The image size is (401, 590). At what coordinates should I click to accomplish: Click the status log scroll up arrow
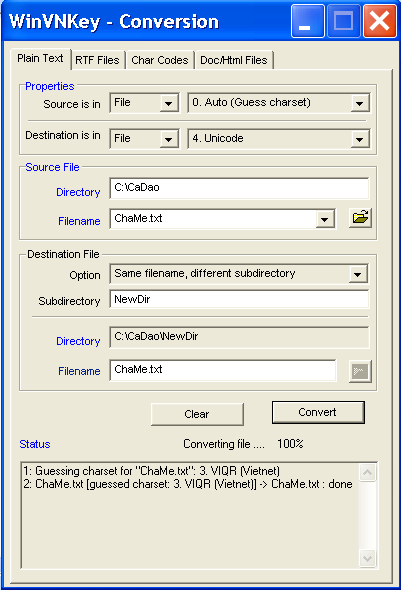(368, 473)
